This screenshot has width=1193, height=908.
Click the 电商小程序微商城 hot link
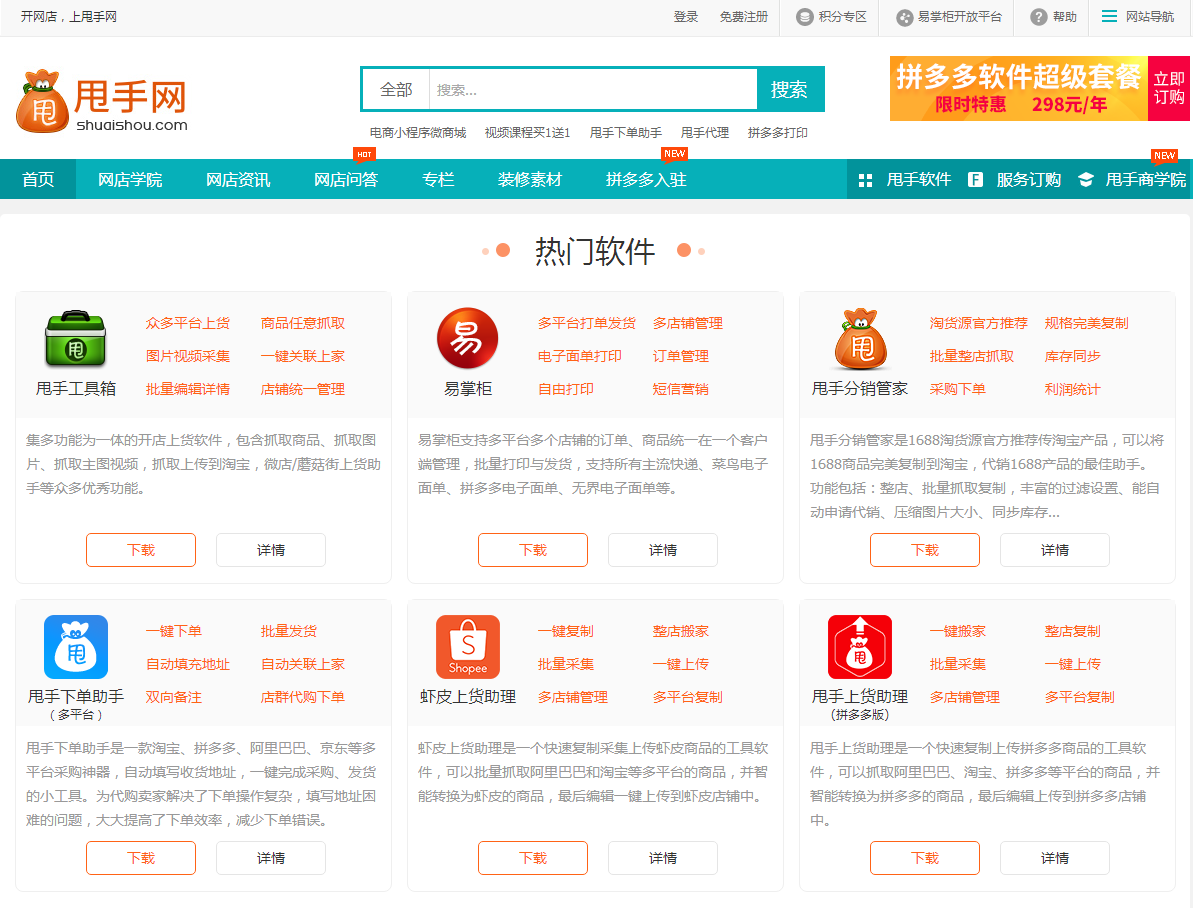point(418,132)
